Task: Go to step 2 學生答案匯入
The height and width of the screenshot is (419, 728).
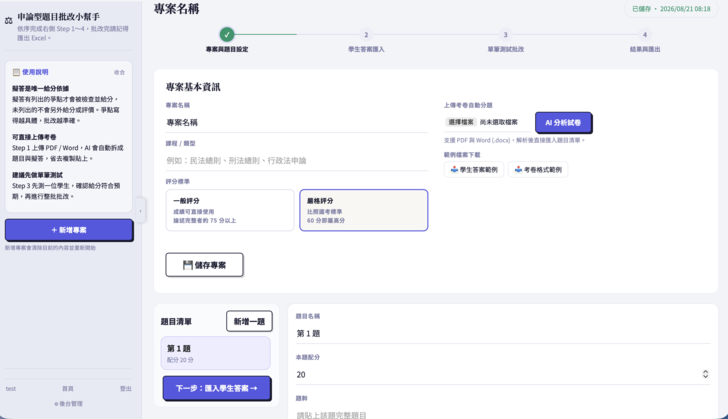Action: (x=366, y=35)
